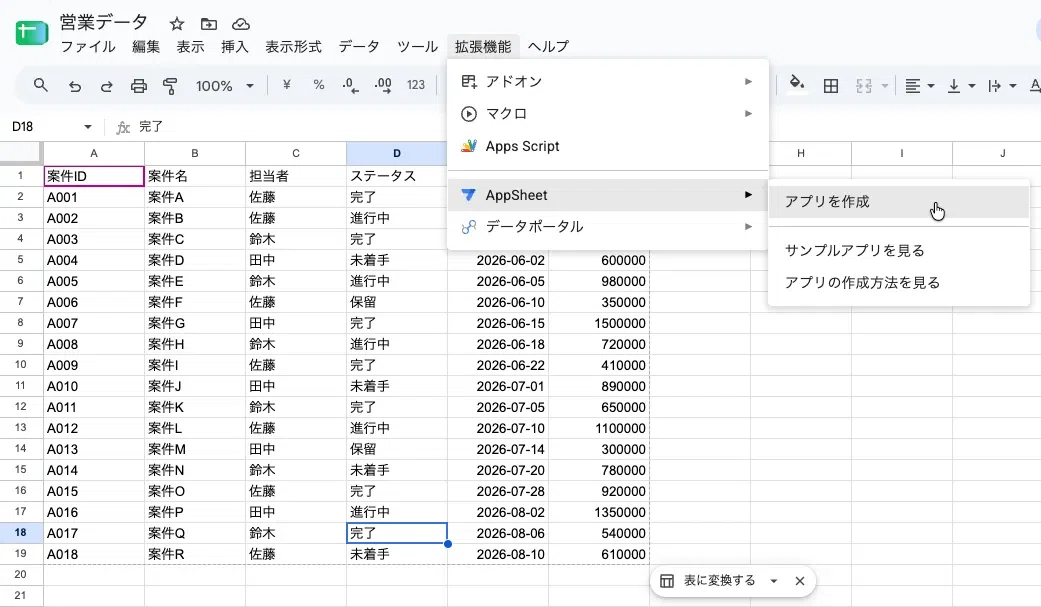Select amount cell 1350000

pyautogui.click(x=599, y=512)
